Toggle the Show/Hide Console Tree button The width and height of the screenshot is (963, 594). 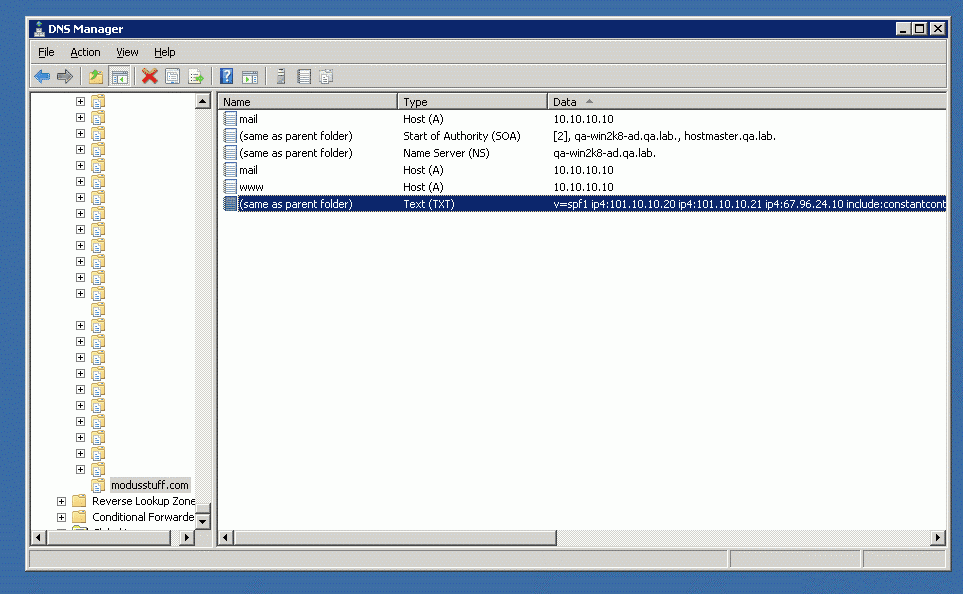[120, 76]
